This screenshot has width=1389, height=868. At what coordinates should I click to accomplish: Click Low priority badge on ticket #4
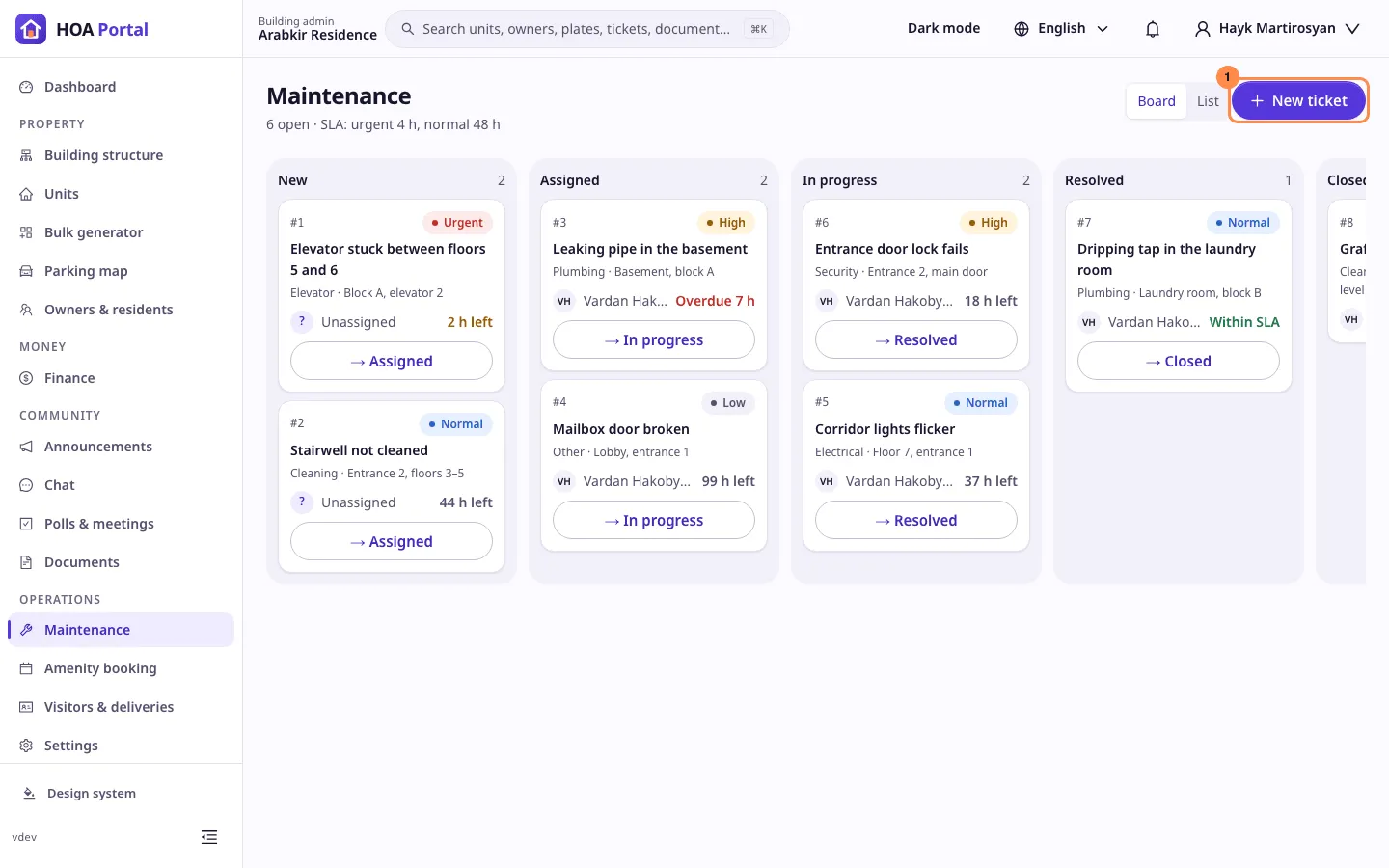[x=727, y=403]
